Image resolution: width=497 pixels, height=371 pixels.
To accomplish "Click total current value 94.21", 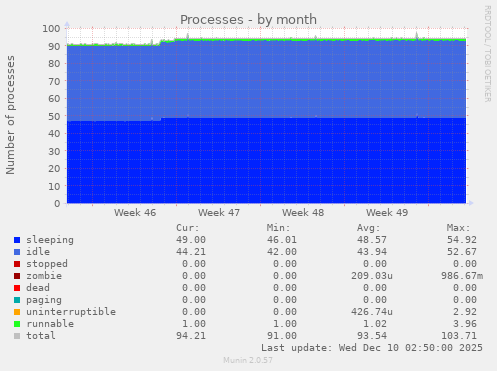I will pos(191,336).
